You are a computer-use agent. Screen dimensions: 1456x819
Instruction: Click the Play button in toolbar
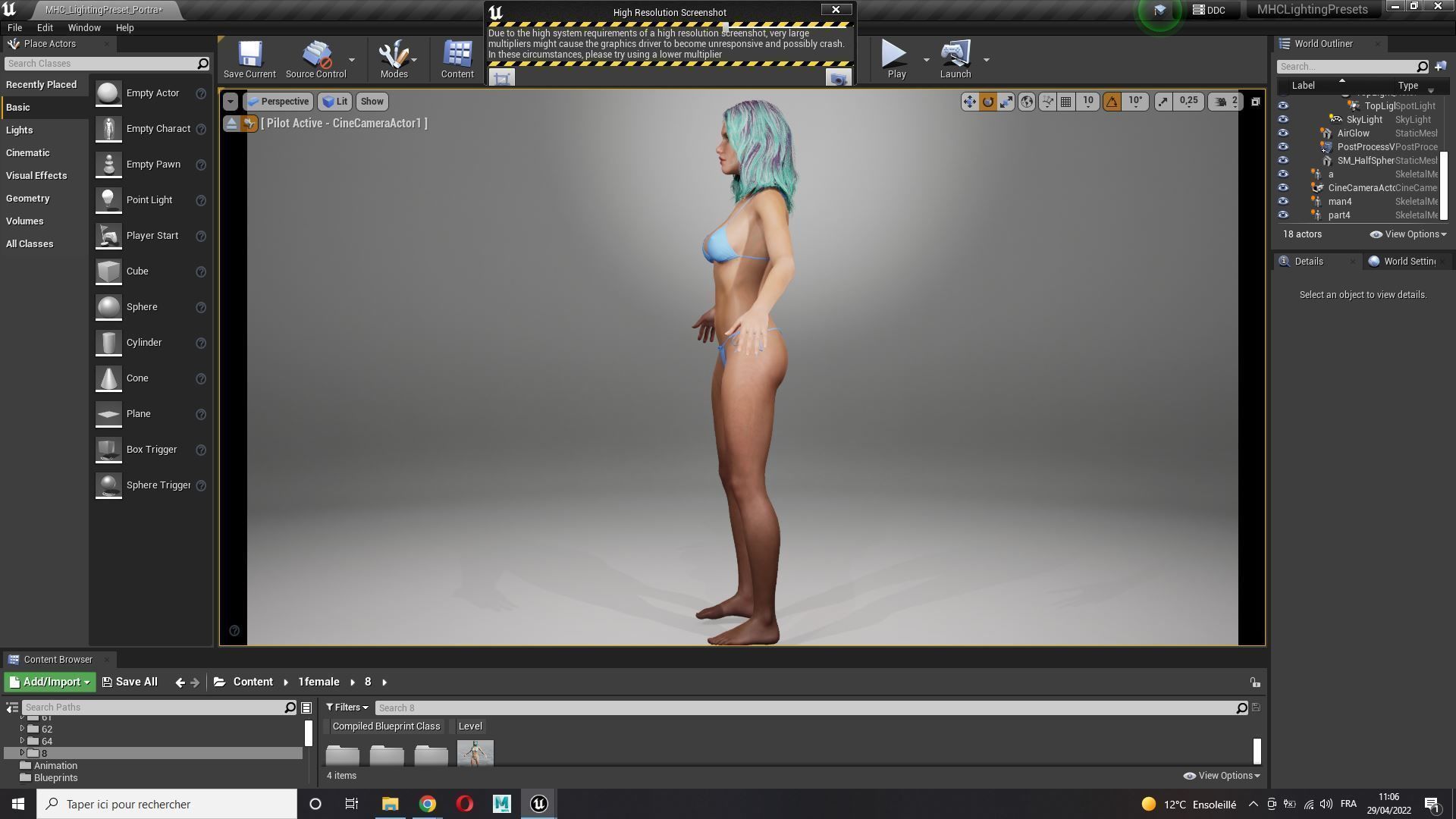coord(896,59)
